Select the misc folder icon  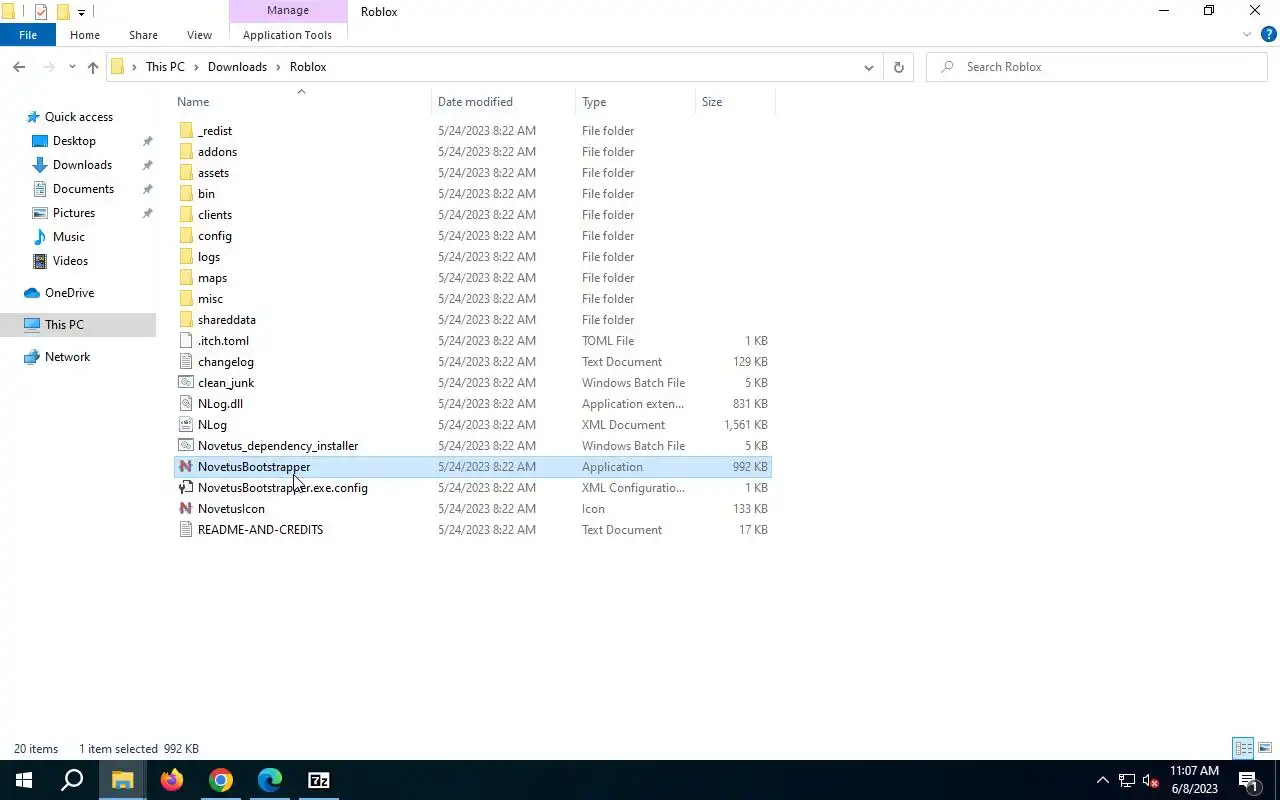click(x=186, y=299)
